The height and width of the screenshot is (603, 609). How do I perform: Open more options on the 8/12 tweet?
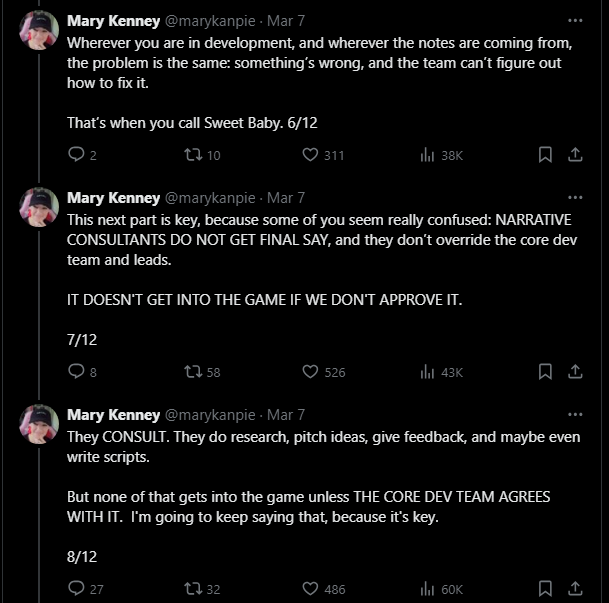575,414
